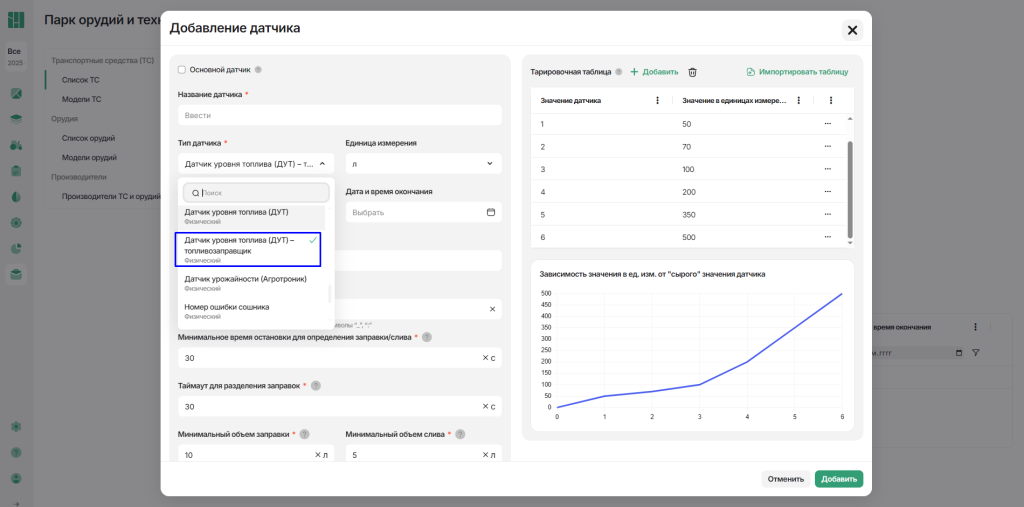Open the Единица измерения dropdown

[x=423, y=163]
